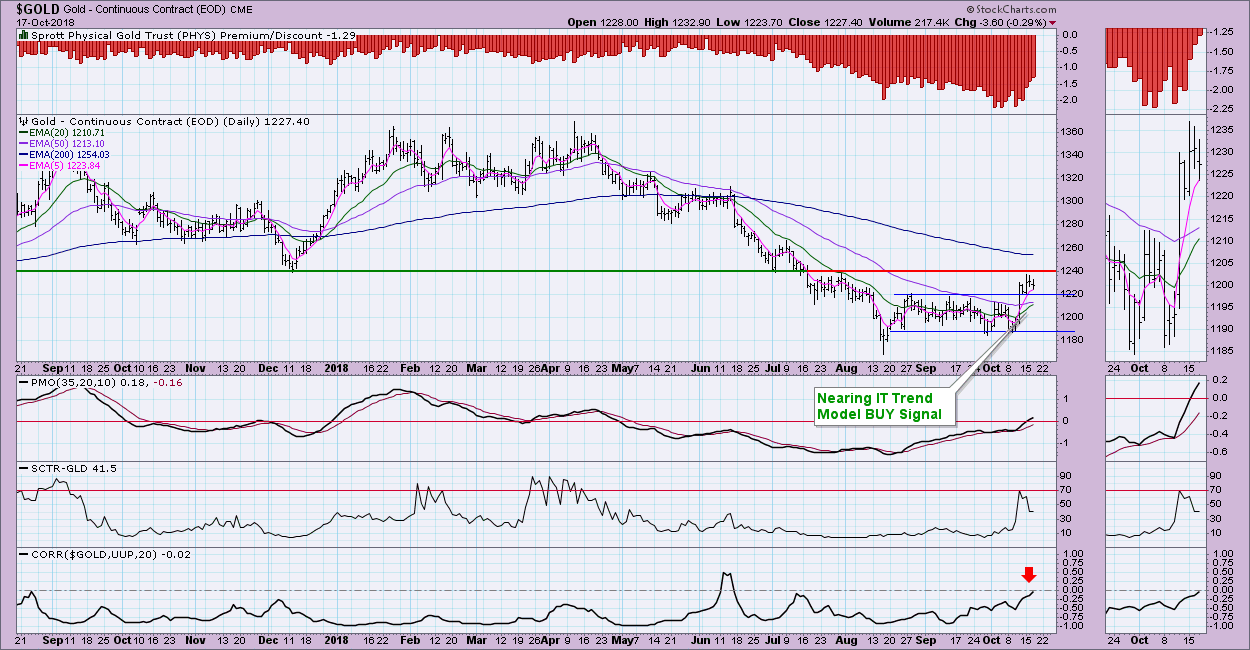Click histogram icon beside Sprott Physical Gold Trust
Screen dimensions: 1250x650
(23, 34)
